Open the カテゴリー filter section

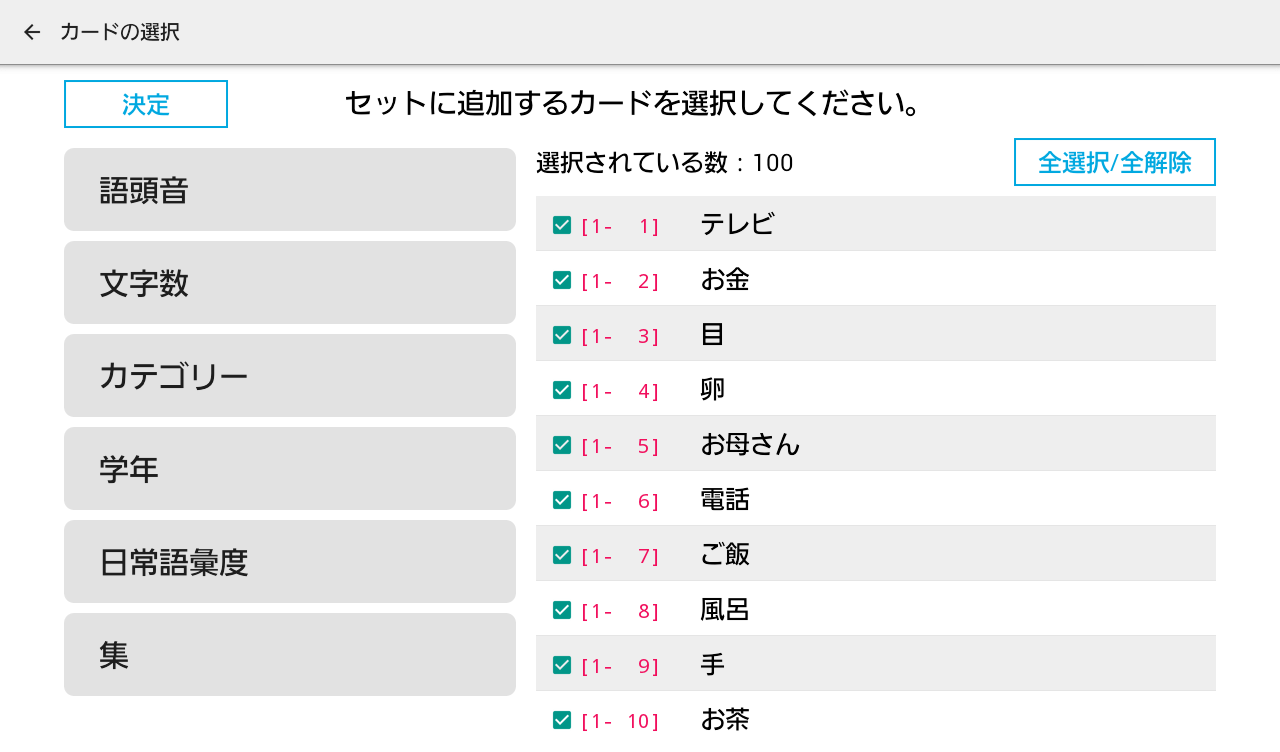[x=289, y=376]
